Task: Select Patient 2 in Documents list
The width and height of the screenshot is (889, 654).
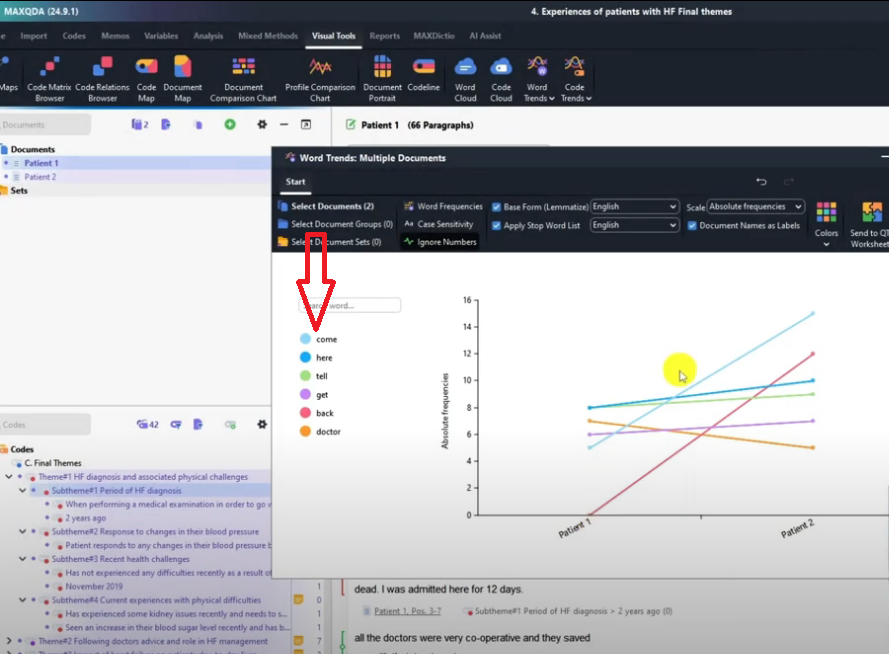Action: click(40, 177)
